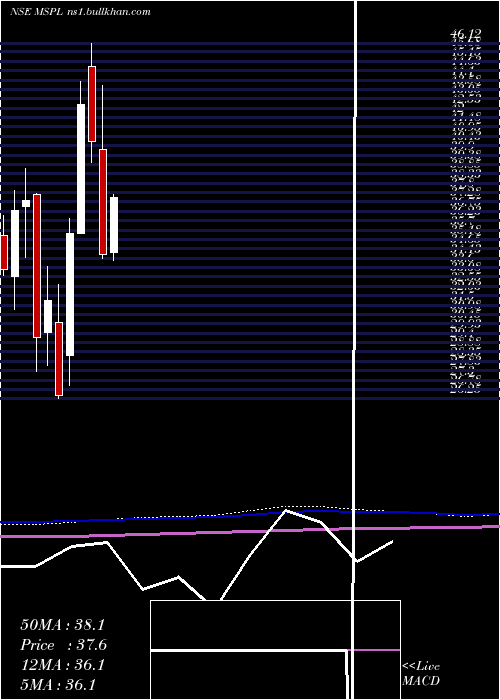This screenshot has width=500, height=700.
Task: Click the NSE MSPL ns1.bullkhan.com title text
Action: pyautogui.click(x=79, y=12)
